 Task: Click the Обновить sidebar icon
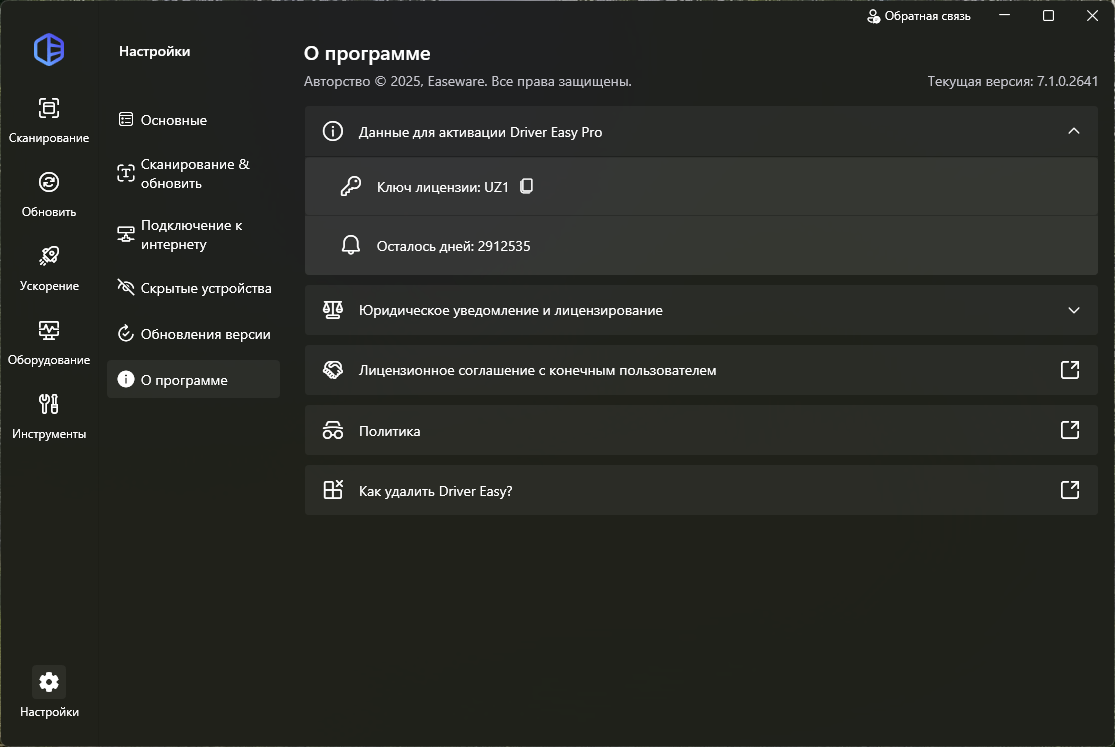pyautogui.click(x=49, y=182)
